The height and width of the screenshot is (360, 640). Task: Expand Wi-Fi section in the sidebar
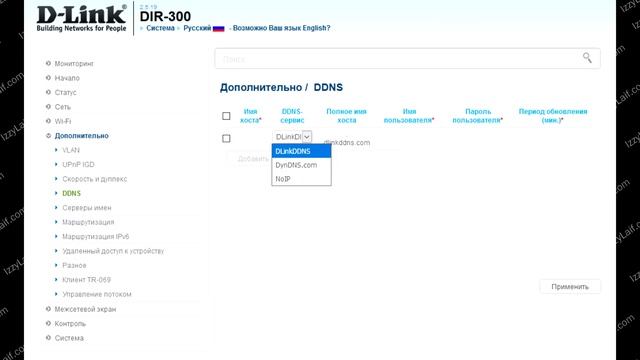(62, 121)
